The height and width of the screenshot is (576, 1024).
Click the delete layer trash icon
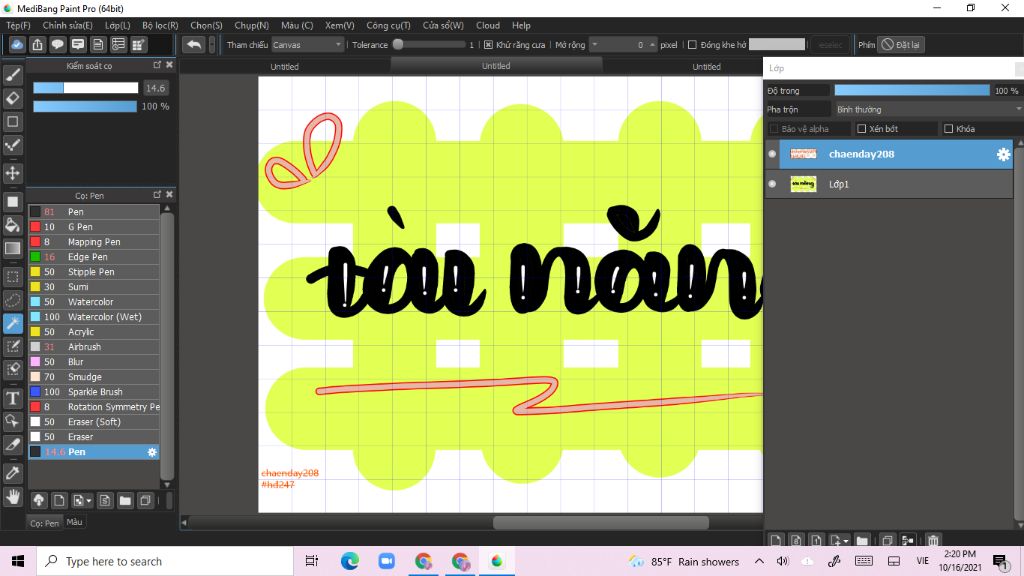[933, 540]
